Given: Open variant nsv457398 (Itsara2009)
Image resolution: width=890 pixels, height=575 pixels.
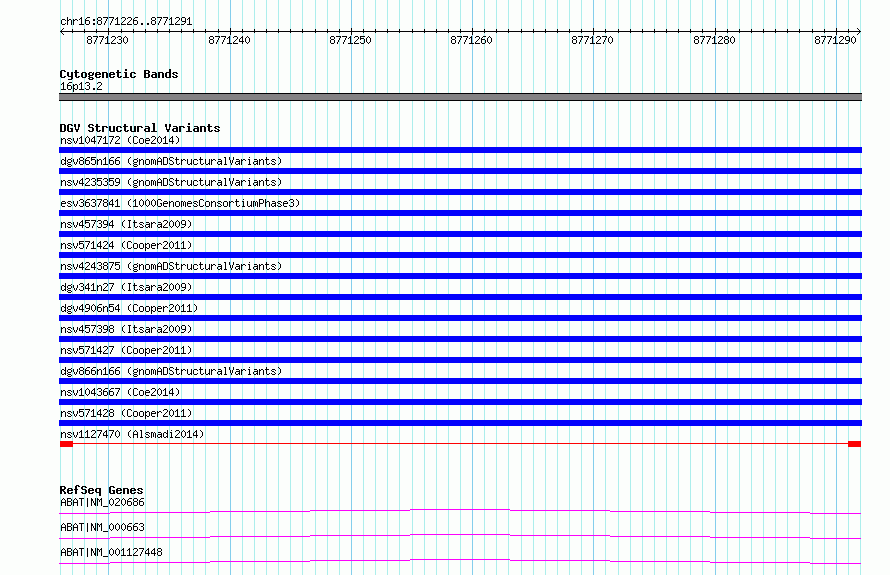Looking at the screenshot, I should pos(126,329).
